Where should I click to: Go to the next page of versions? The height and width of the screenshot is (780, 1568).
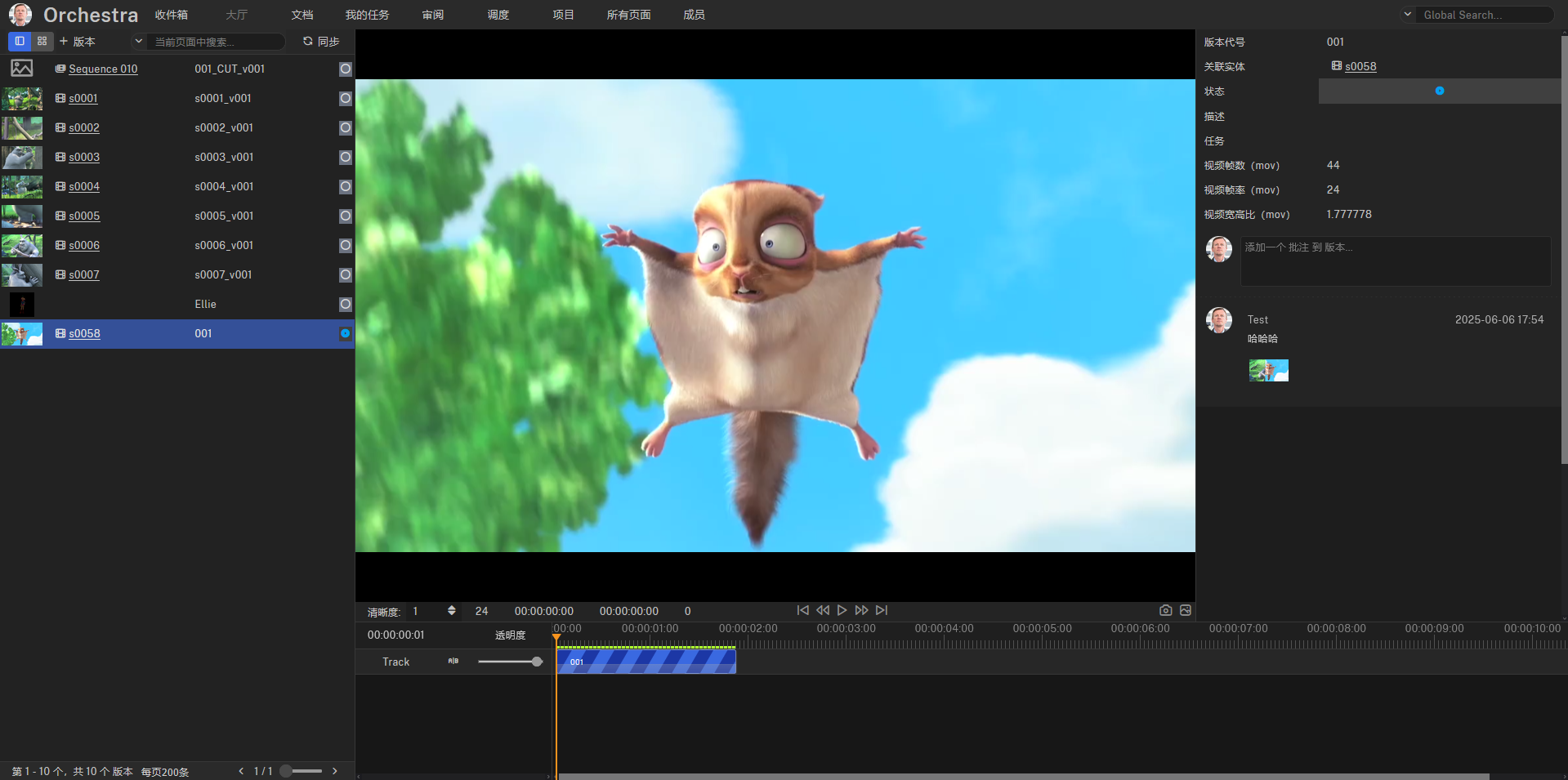coord(335,771)
